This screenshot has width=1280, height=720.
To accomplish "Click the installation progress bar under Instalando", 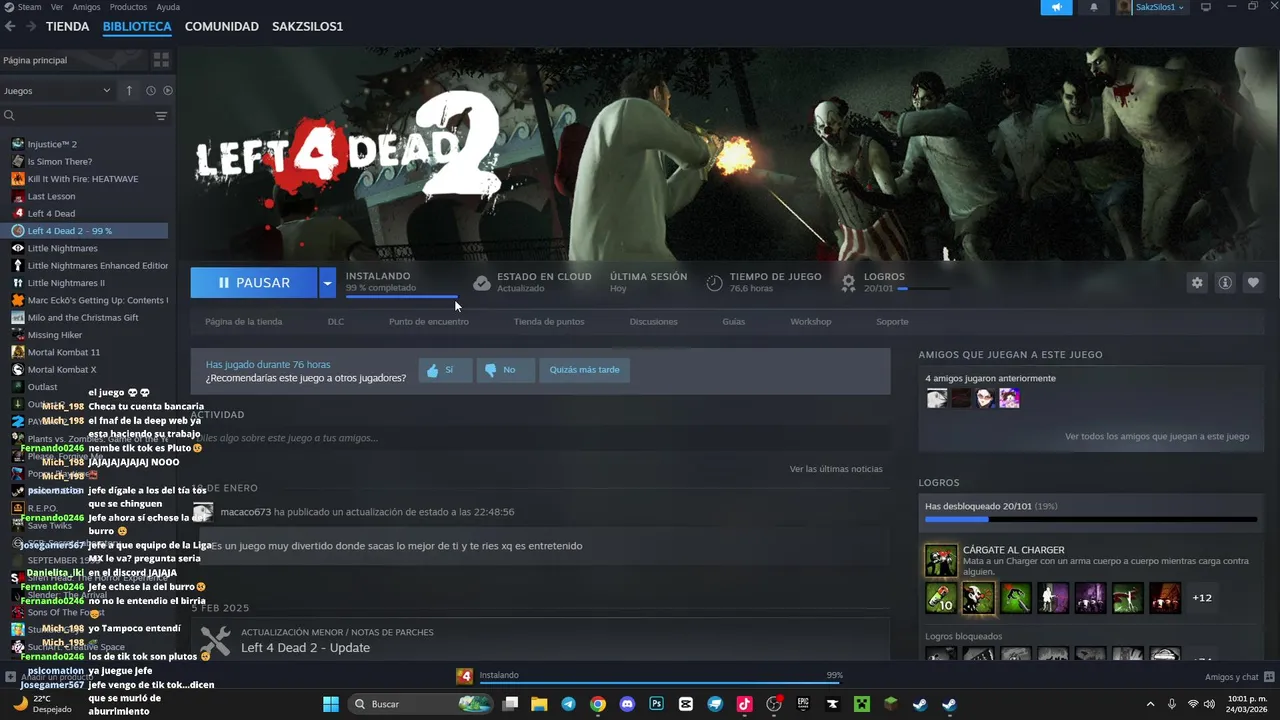I will point(402,297).
